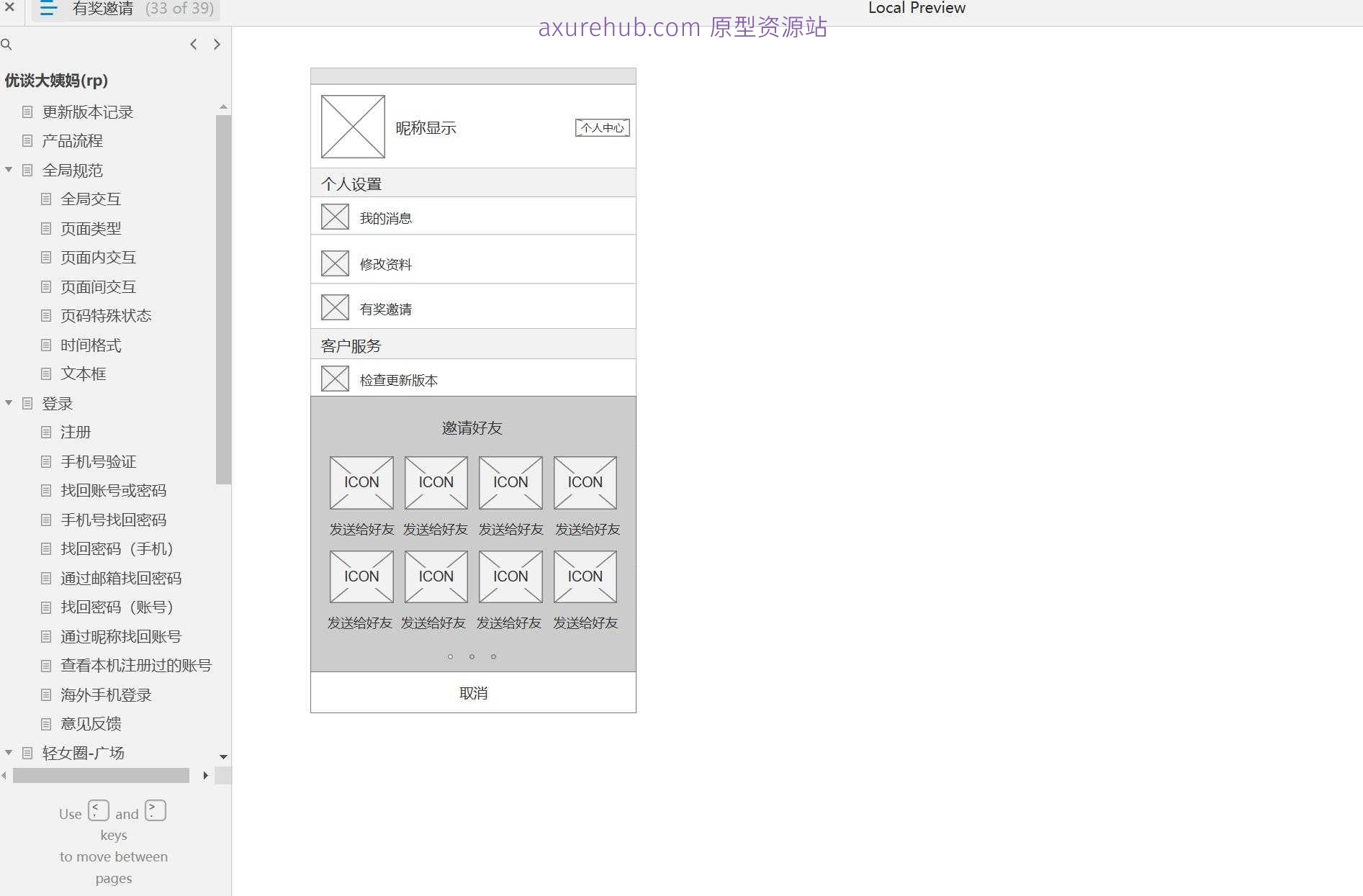
Task: Select the 轻女圈-广场 page
Action: coord(84,754)
